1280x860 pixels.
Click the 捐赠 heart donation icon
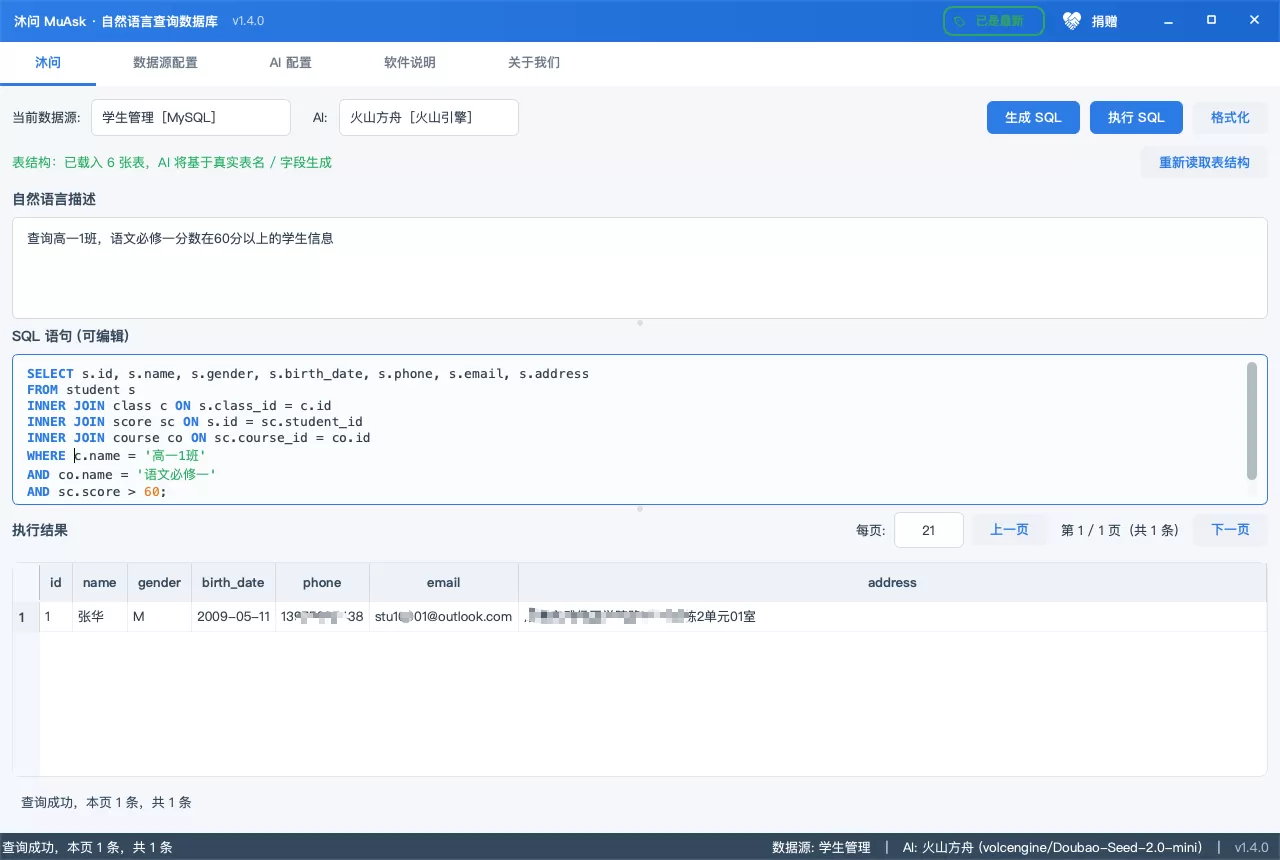click(1072, 21)
